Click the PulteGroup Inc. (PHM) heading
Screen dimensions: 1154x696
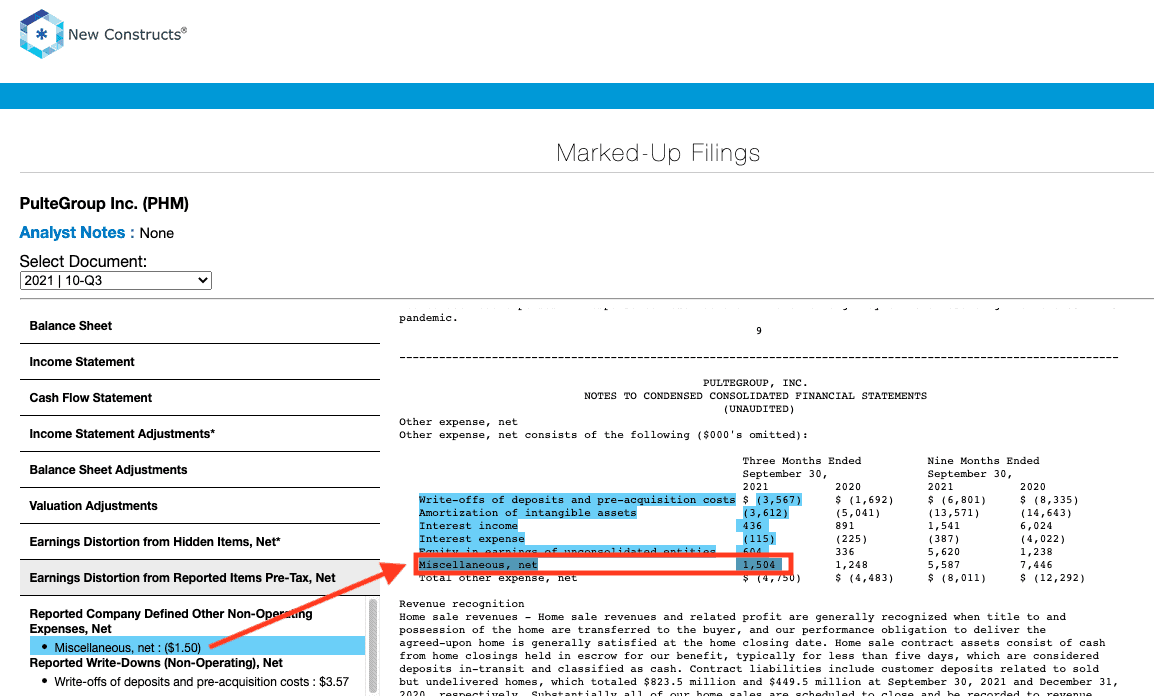[x=104, y=204]
